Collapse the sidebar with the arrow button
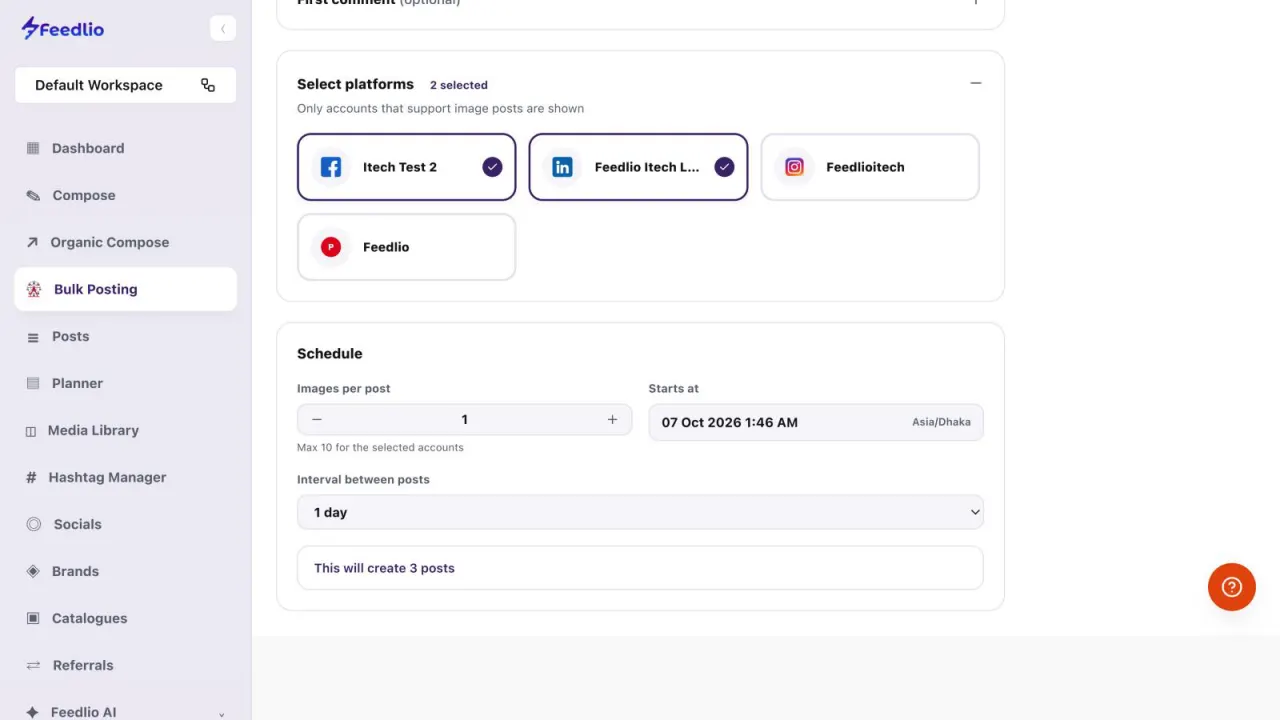This screenshot has width=1280, height=720. click(223, 29)
